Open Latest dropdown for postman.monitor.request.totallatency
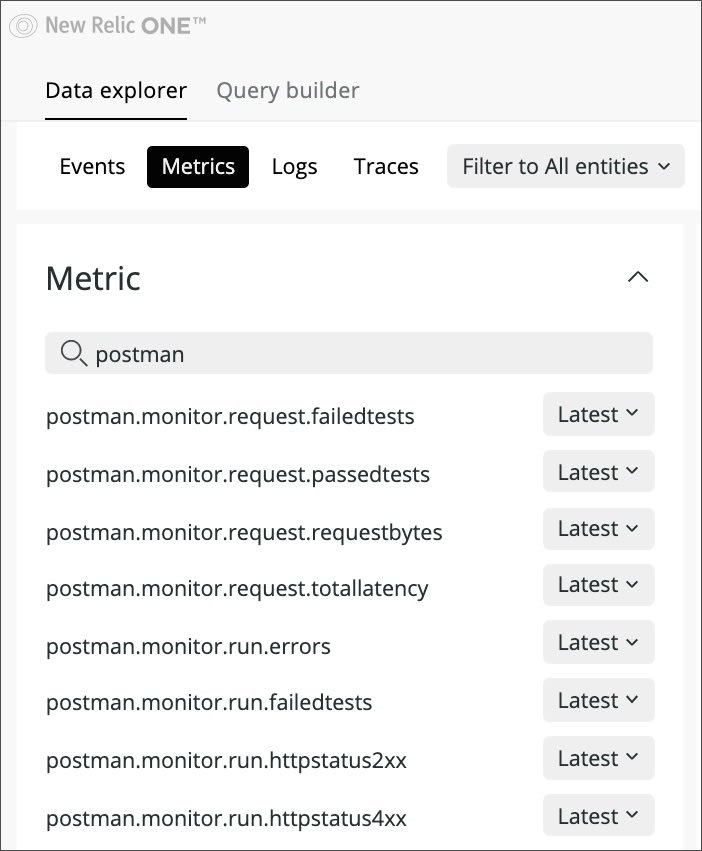 pyautogui.click(x=598, y=585)
